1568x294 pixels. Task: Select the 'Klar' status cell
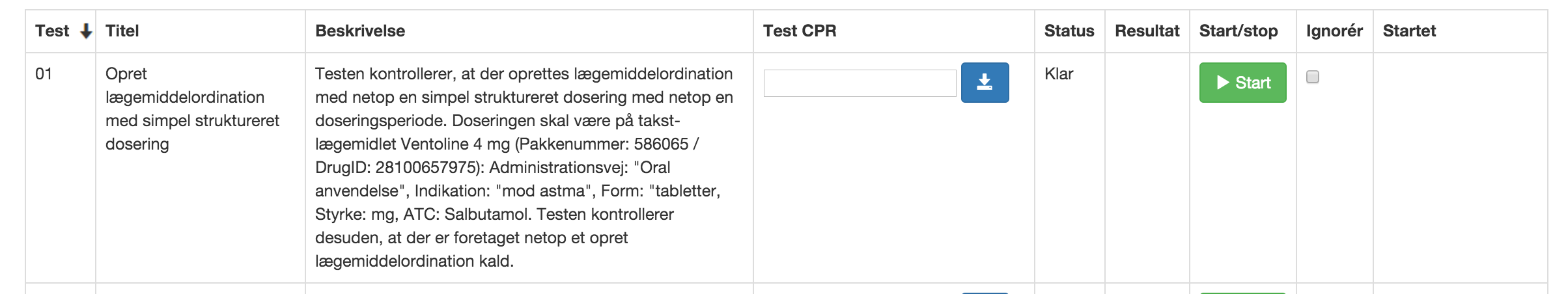click(1059, 74)
